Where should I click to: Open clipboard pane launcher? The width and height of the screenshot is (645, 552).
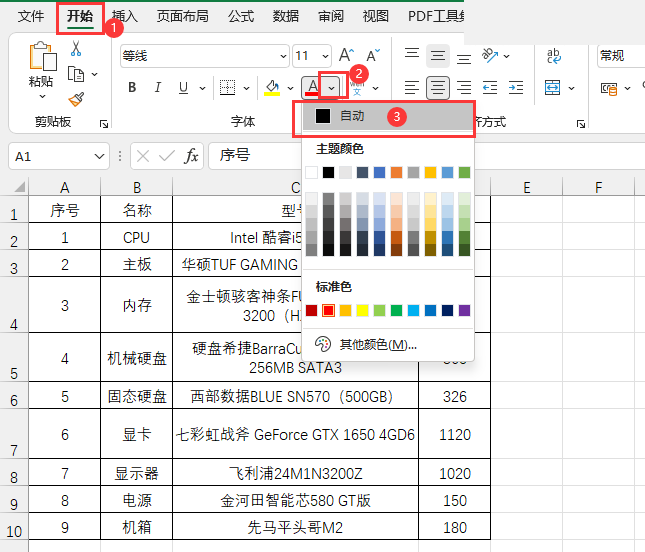click(x=104, y=123)
